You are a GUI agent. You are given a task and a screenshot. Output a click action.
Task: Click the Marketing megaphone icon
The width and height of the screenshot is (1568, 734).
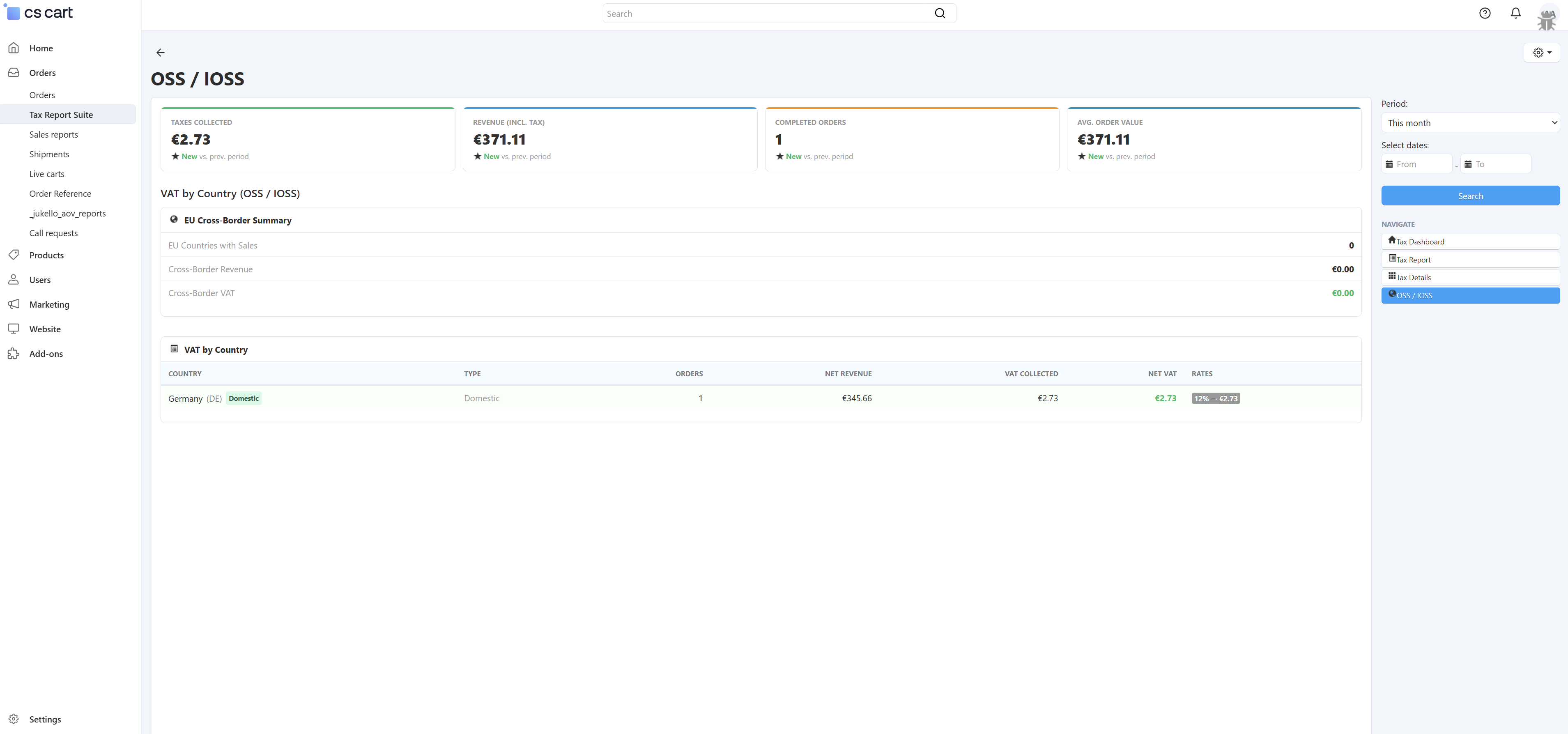pyautogui.click(x=14, y=304)
